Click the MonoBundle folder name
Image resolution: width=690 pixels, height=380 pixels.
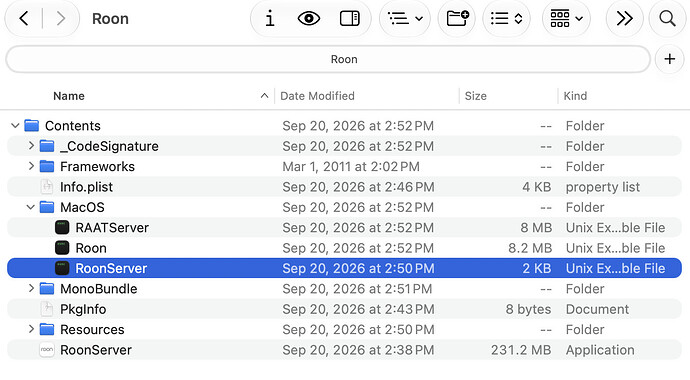(x=99, y=289)
